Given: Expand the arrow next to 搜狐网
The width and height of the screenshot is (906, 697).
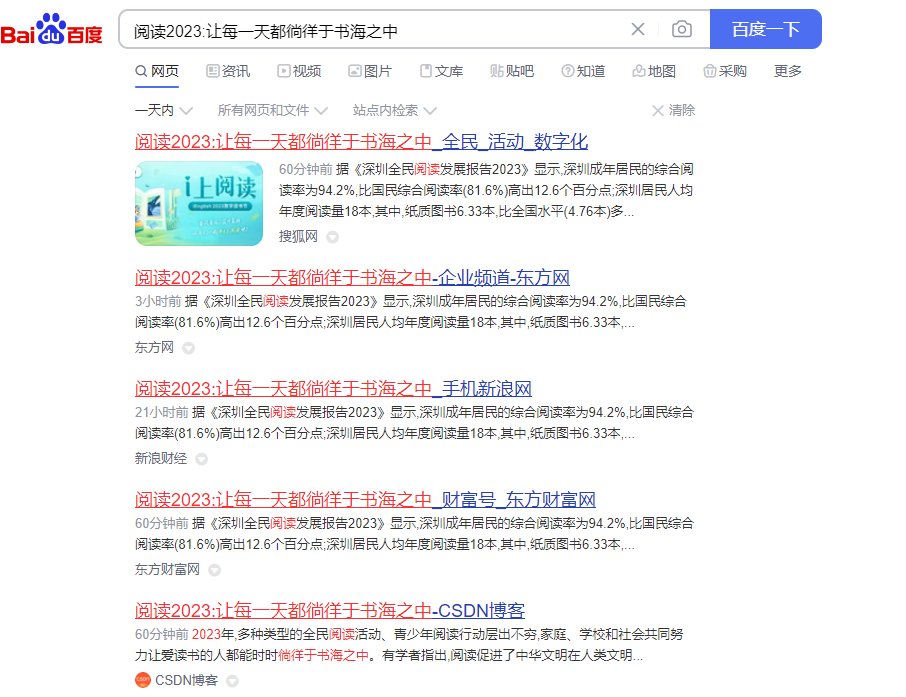Looking at the screenshot, I should pos(332,237).
